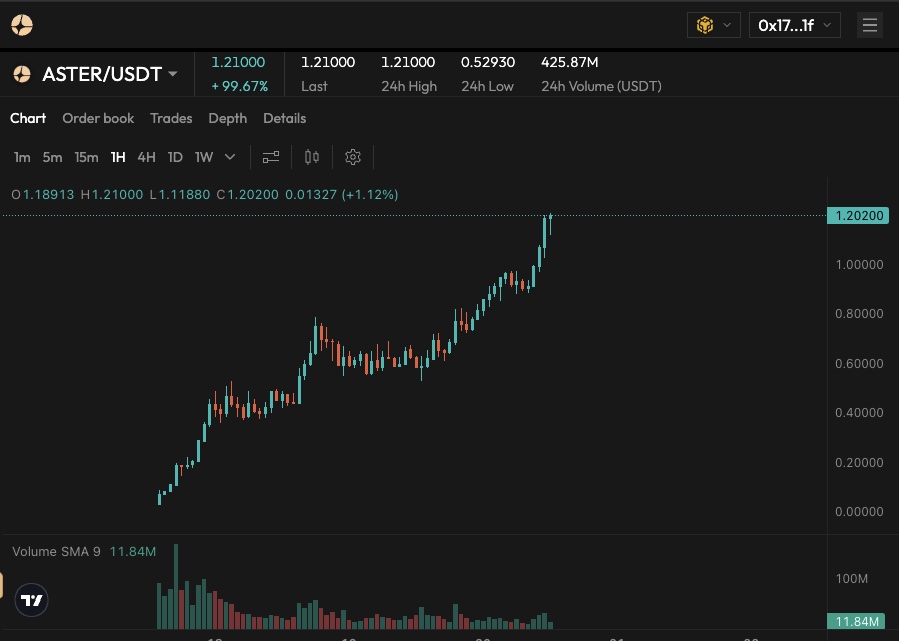Open the Trades tab
899x641 pixels.
pyautogui.click(x=171, y=118)
